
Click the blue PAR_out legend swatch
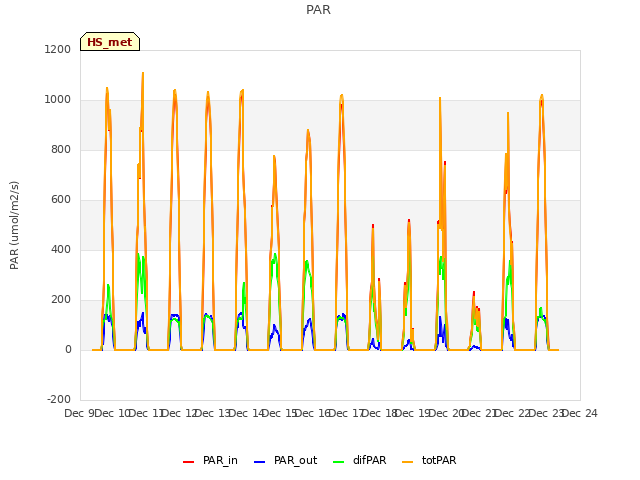260,462
